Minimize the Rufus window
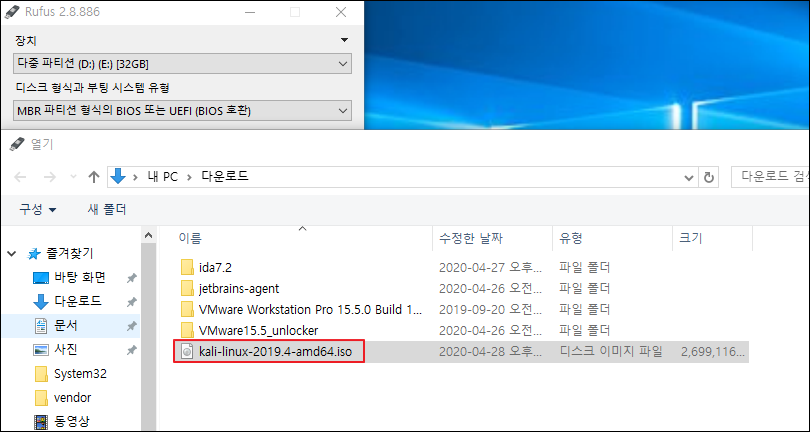Screen dimensions: 810x432 click(250, 12)
